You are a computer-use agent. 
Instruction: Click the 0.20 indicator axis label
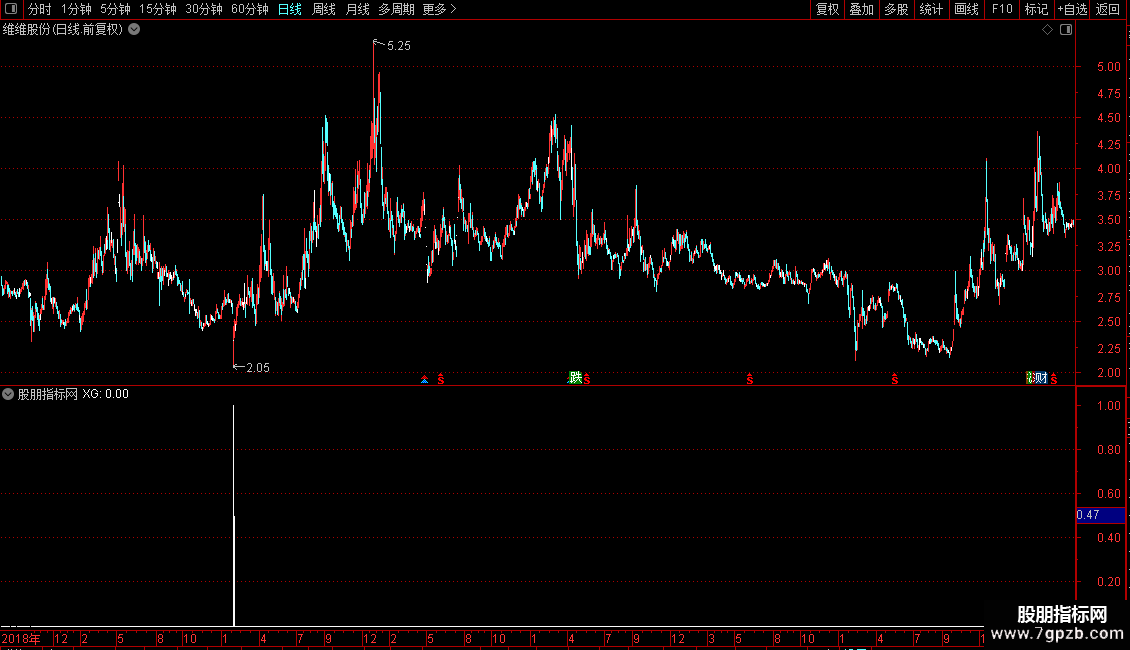pos(1108,582)
